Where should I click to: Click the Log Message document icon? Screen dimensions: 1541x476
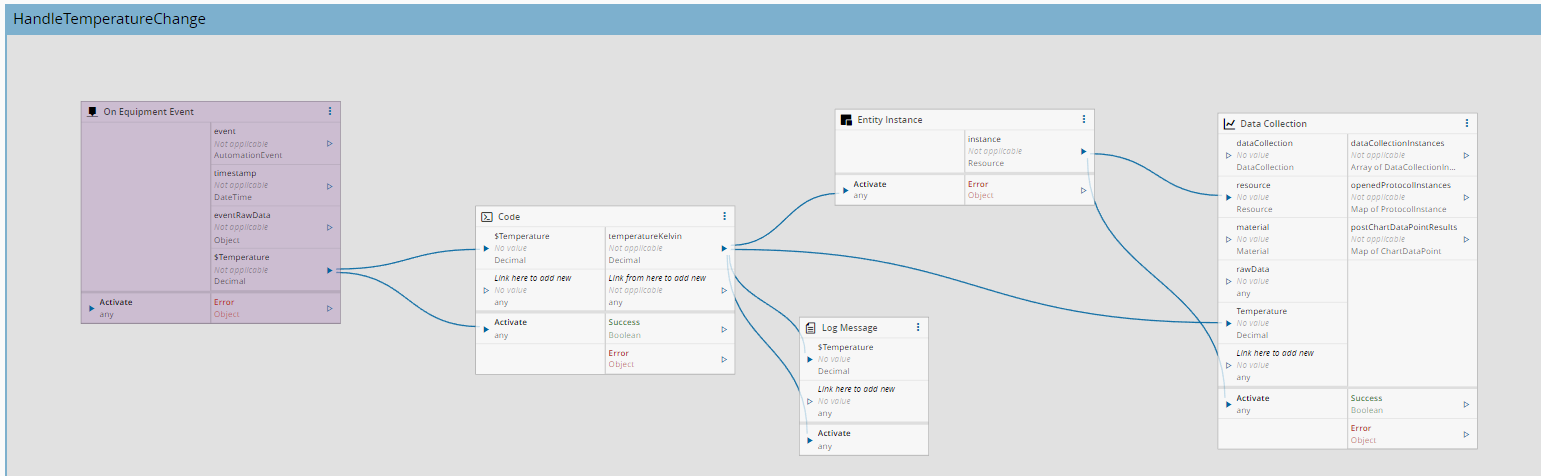pyautogui.click(x=811, y=327)
